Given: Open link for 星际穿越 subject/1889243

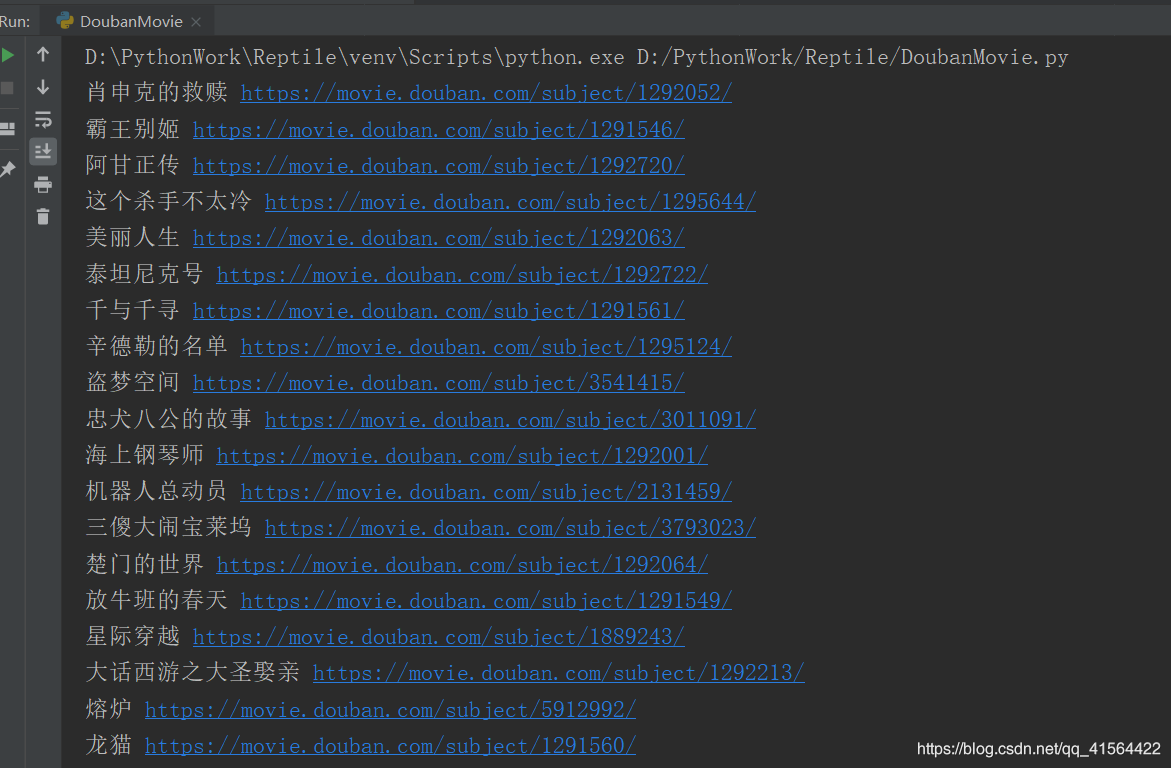Looking at the screenshot, I should click(x=438, y=637).
